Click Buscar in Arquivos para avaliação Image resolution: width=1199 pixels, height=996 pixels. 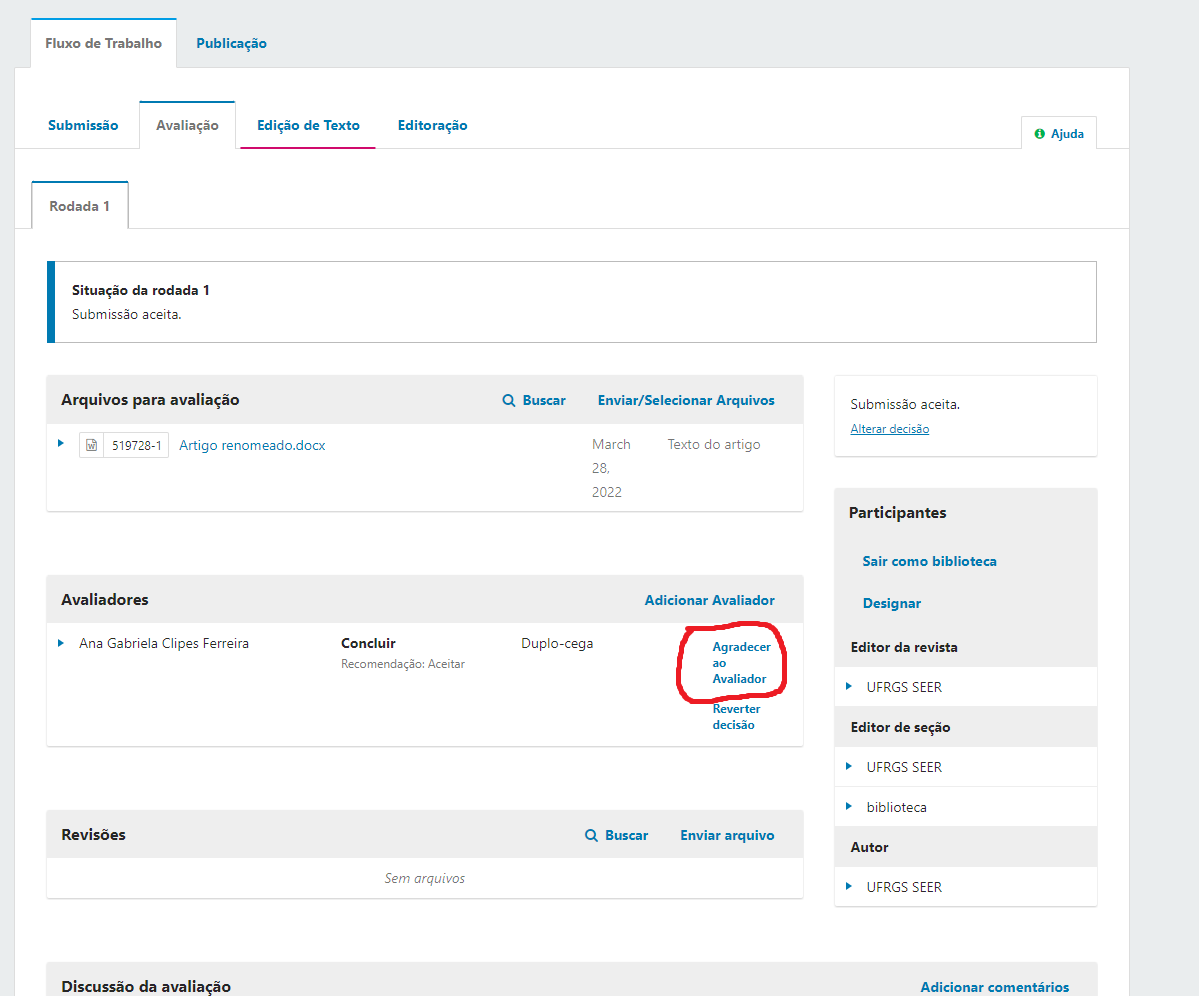[x=544, y=401]
